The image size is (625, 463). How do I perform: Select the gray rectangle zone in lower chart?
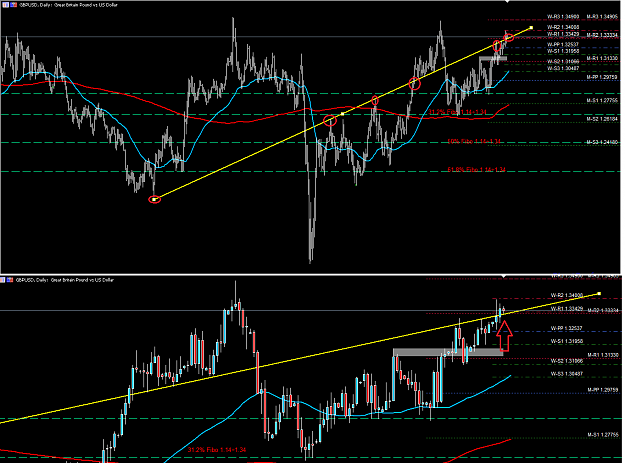coord(448,352)
